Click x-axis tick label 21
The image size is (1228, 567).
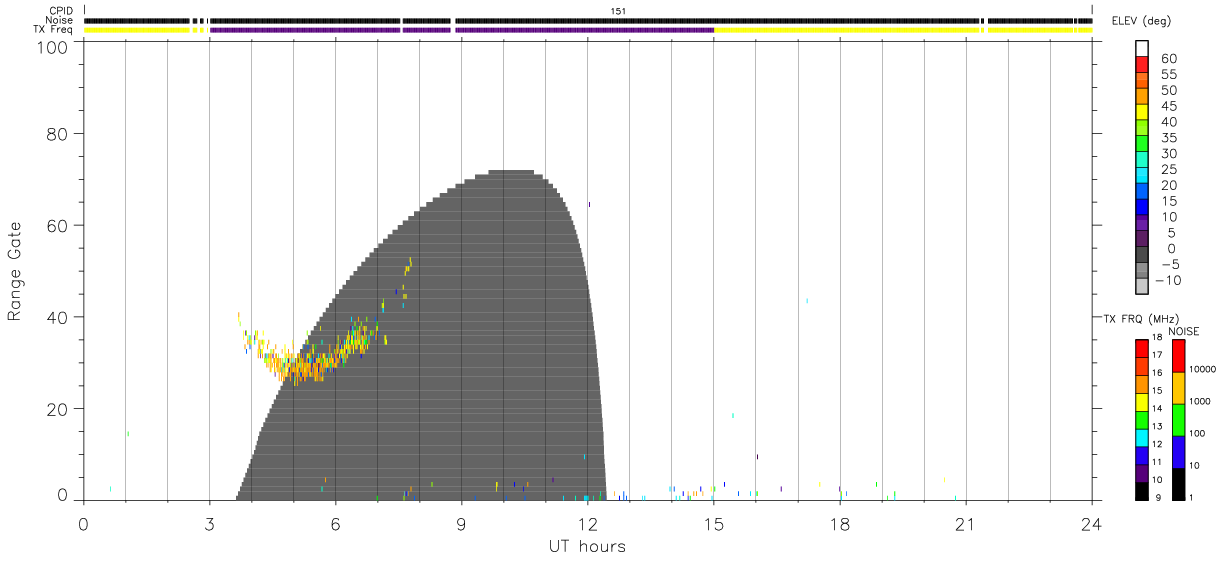pos(965,523)
